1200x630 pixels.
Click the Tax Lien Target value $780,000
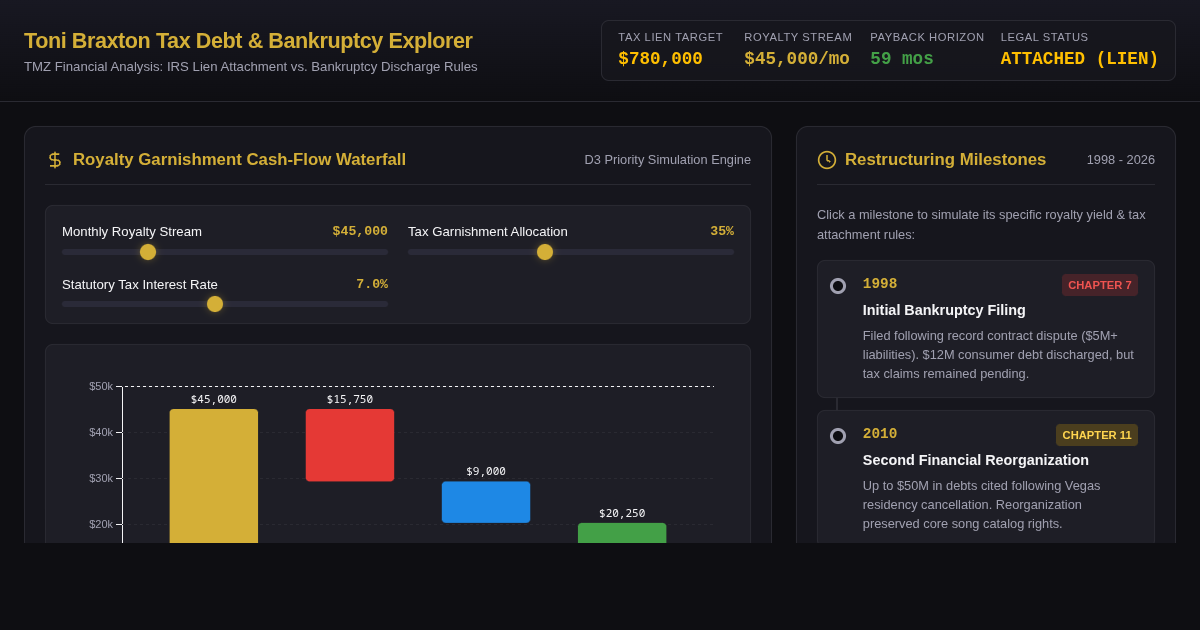660,59
